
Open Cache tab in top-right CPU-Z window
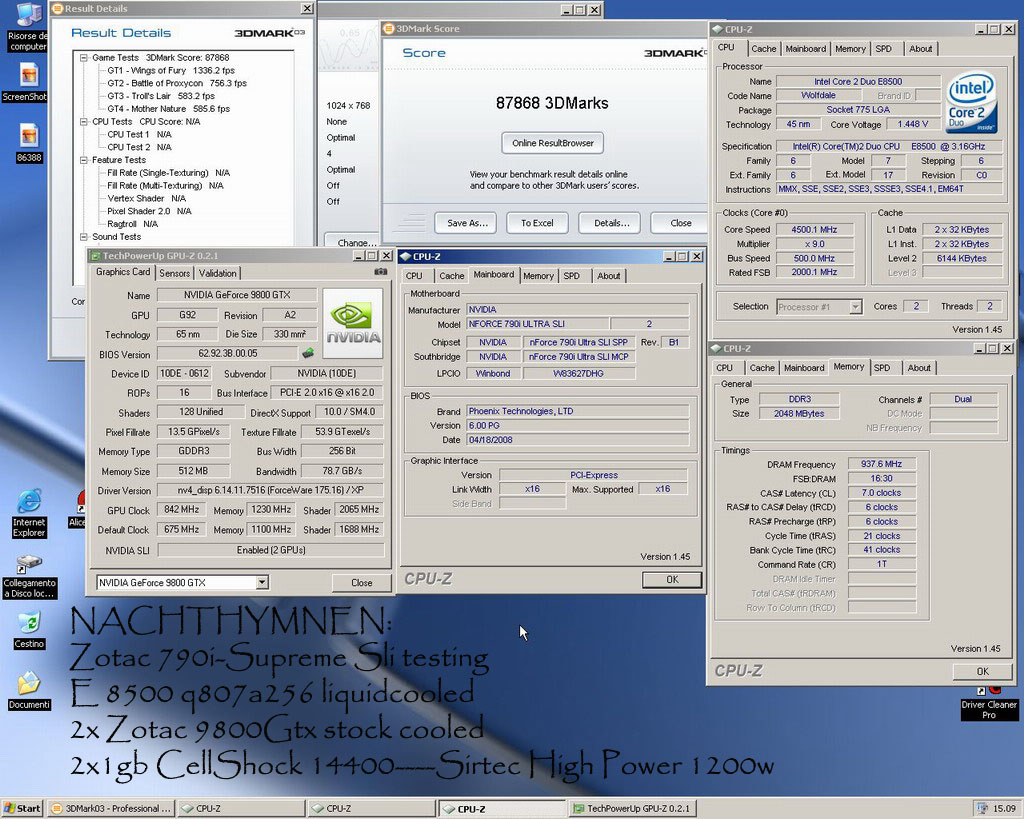pyautogui.click(x=763, y=48)
